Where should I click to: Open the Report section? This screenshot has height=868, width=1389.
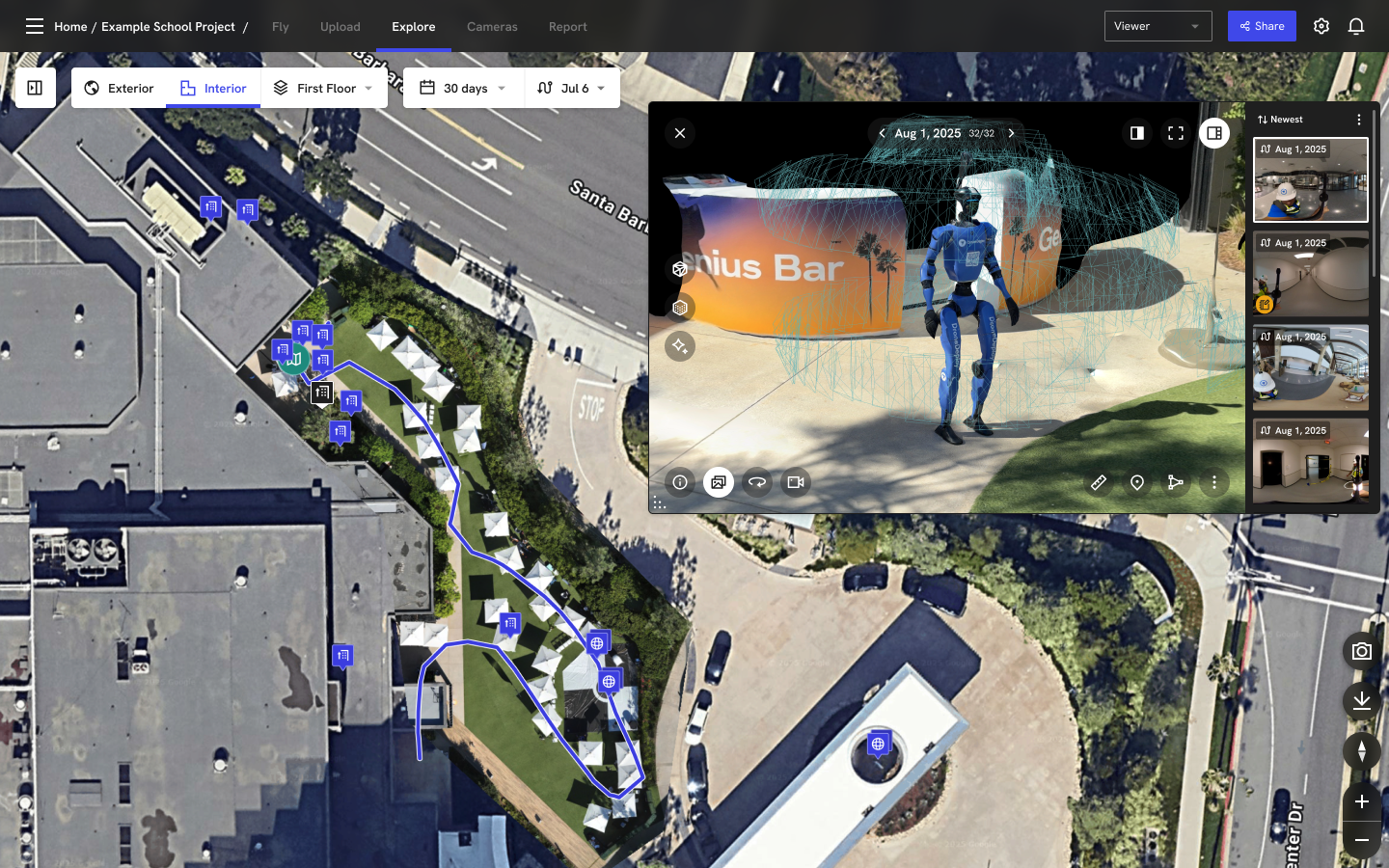tap(568, 27)
